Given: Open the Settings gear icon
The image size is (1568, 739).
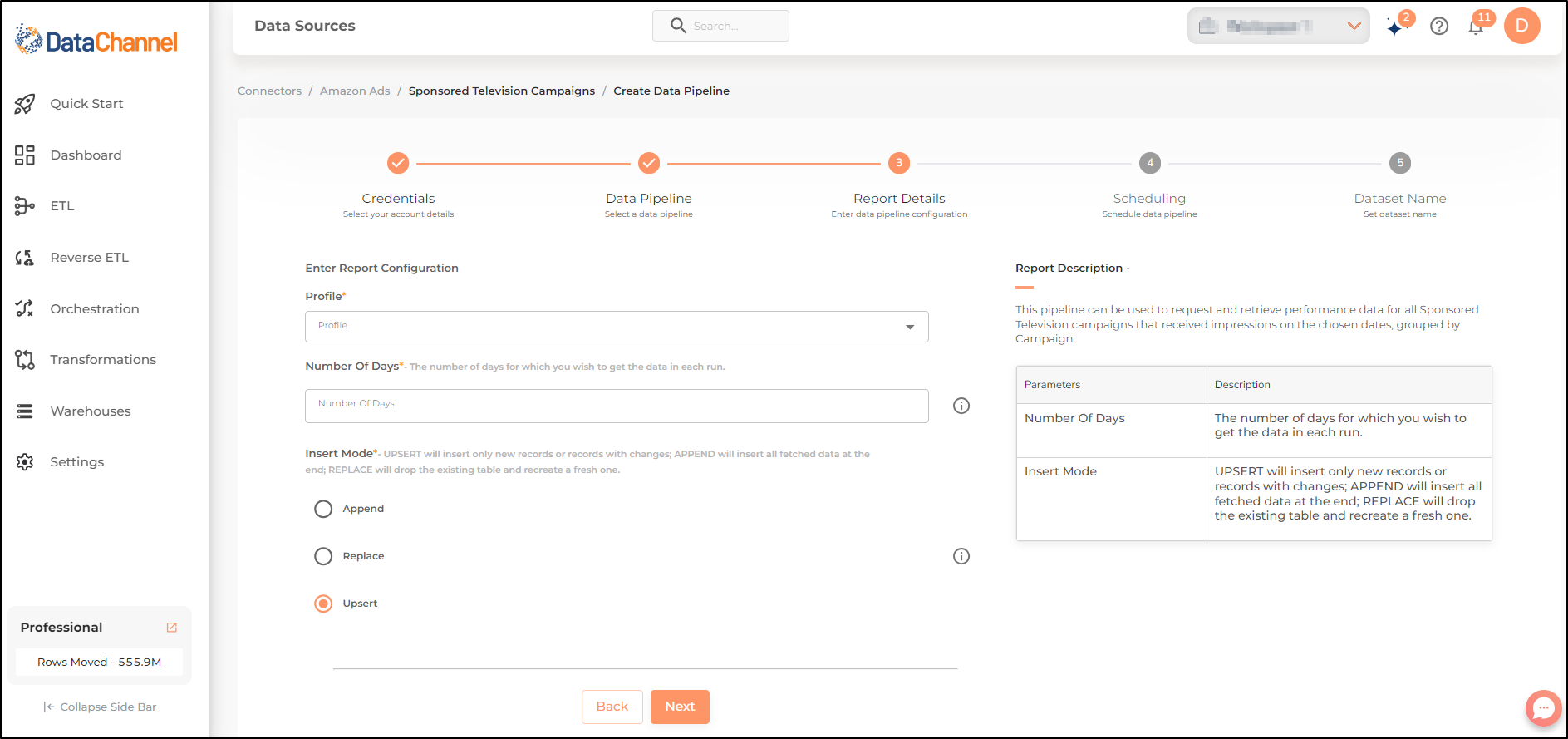Looking at the screenshot, I should 25,462.
